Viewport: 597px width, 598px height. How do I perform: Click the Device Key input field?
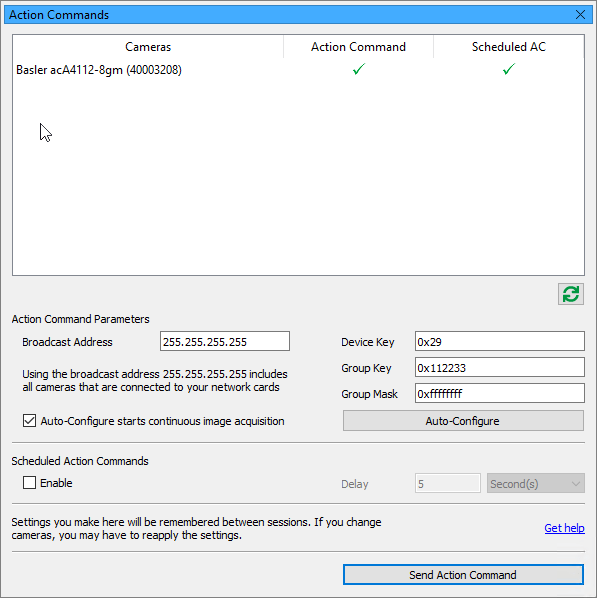(500, 341)
